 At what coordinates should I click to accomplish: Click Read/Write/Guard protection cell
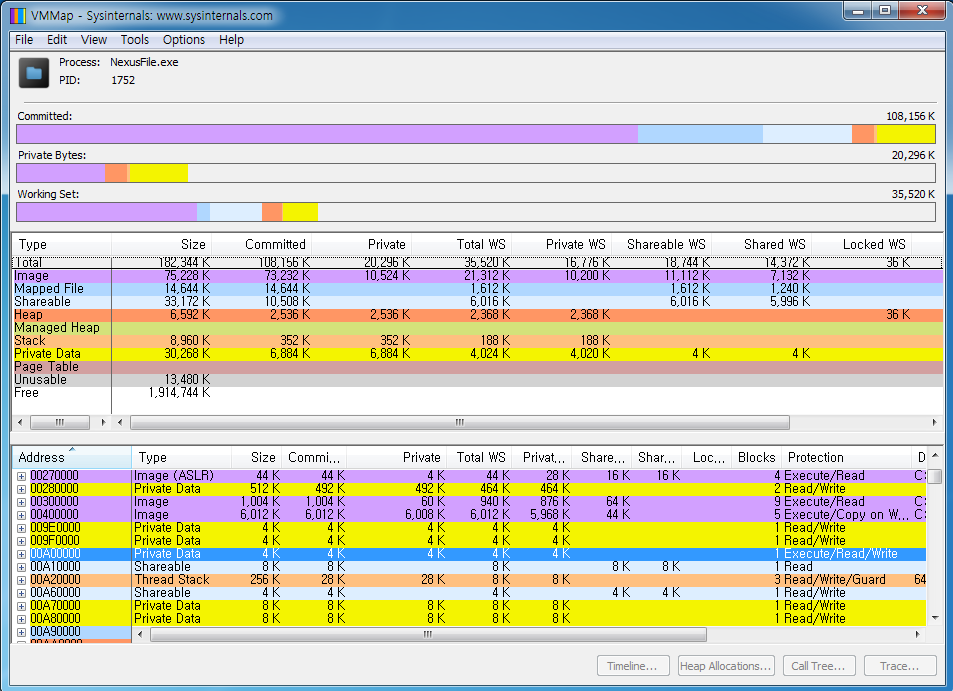[835, 580]
